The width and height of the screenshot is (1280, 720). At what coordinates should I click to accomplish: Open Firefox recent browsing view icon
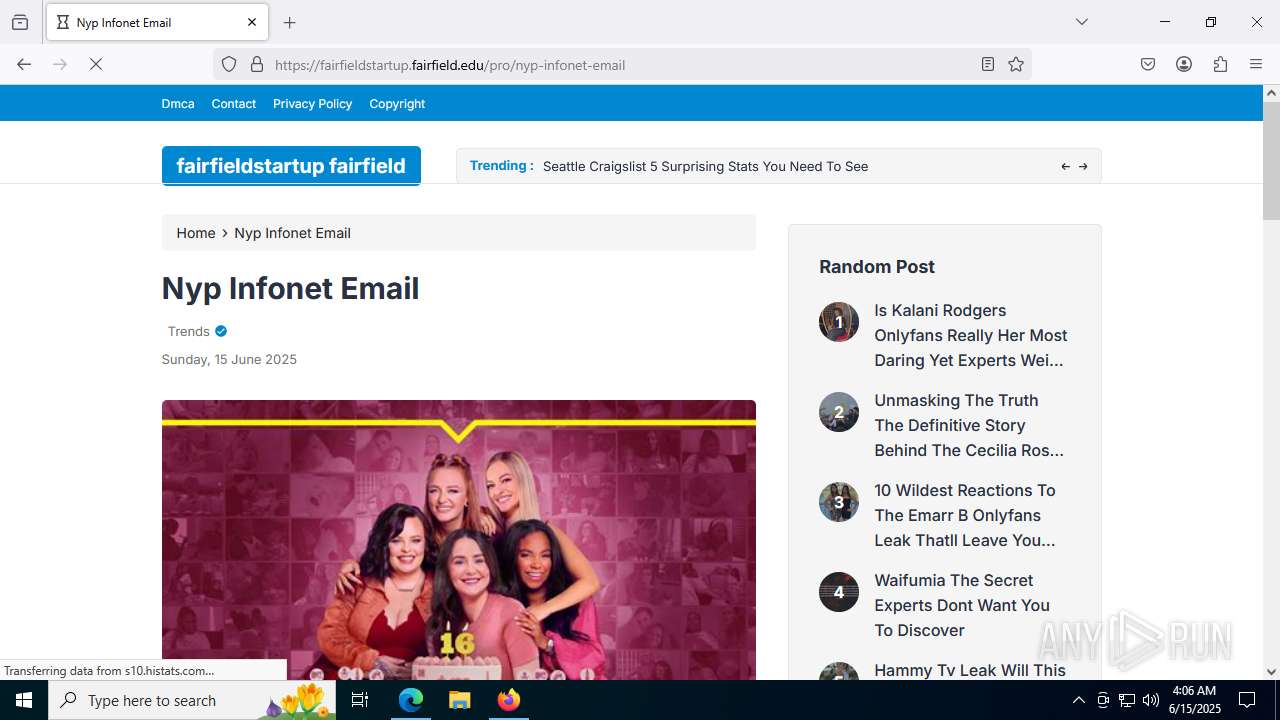click(x=20, y=22)
